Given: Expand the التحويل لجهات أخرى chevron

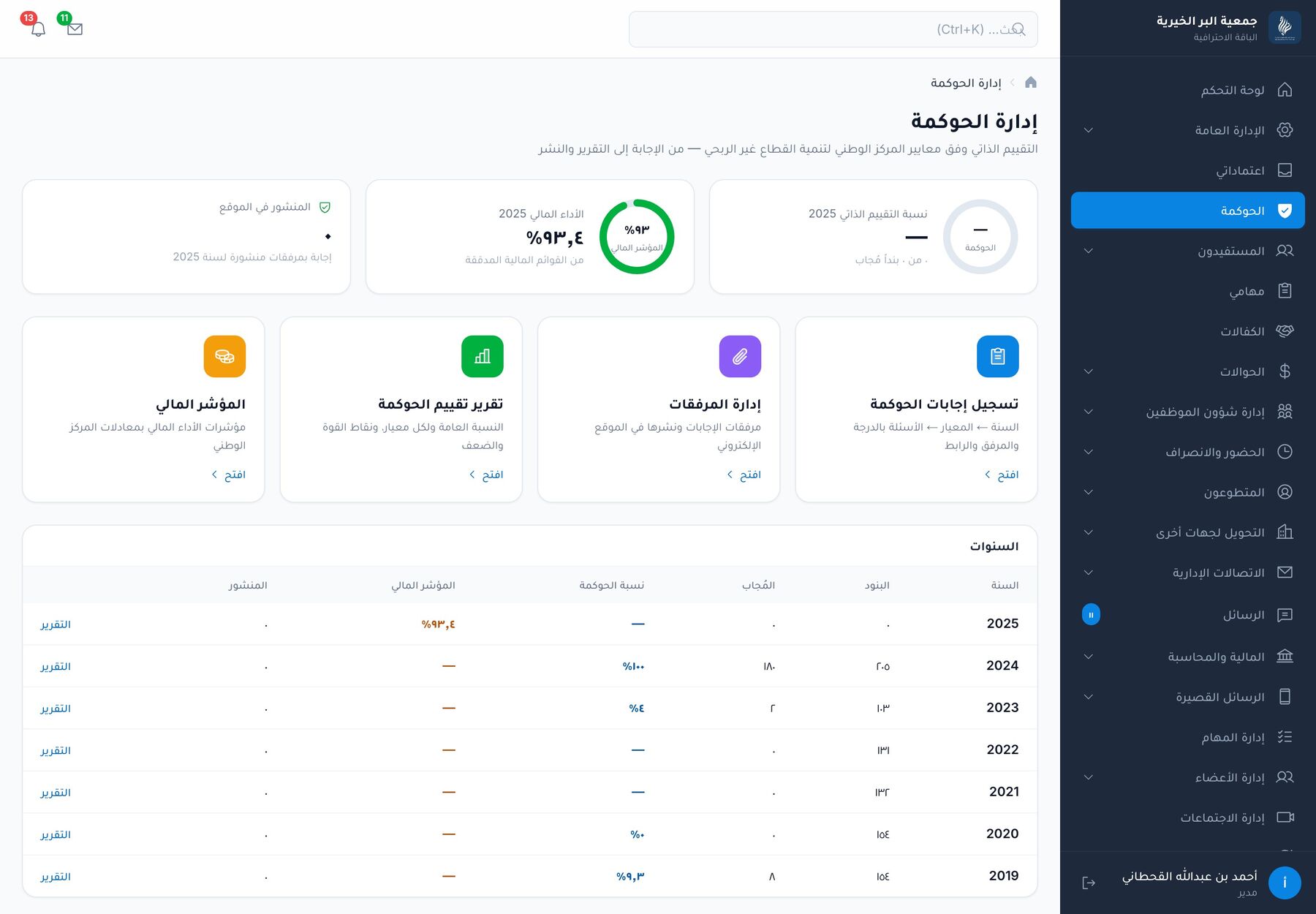Looking at the screenshot, I should coord(1089,532).
